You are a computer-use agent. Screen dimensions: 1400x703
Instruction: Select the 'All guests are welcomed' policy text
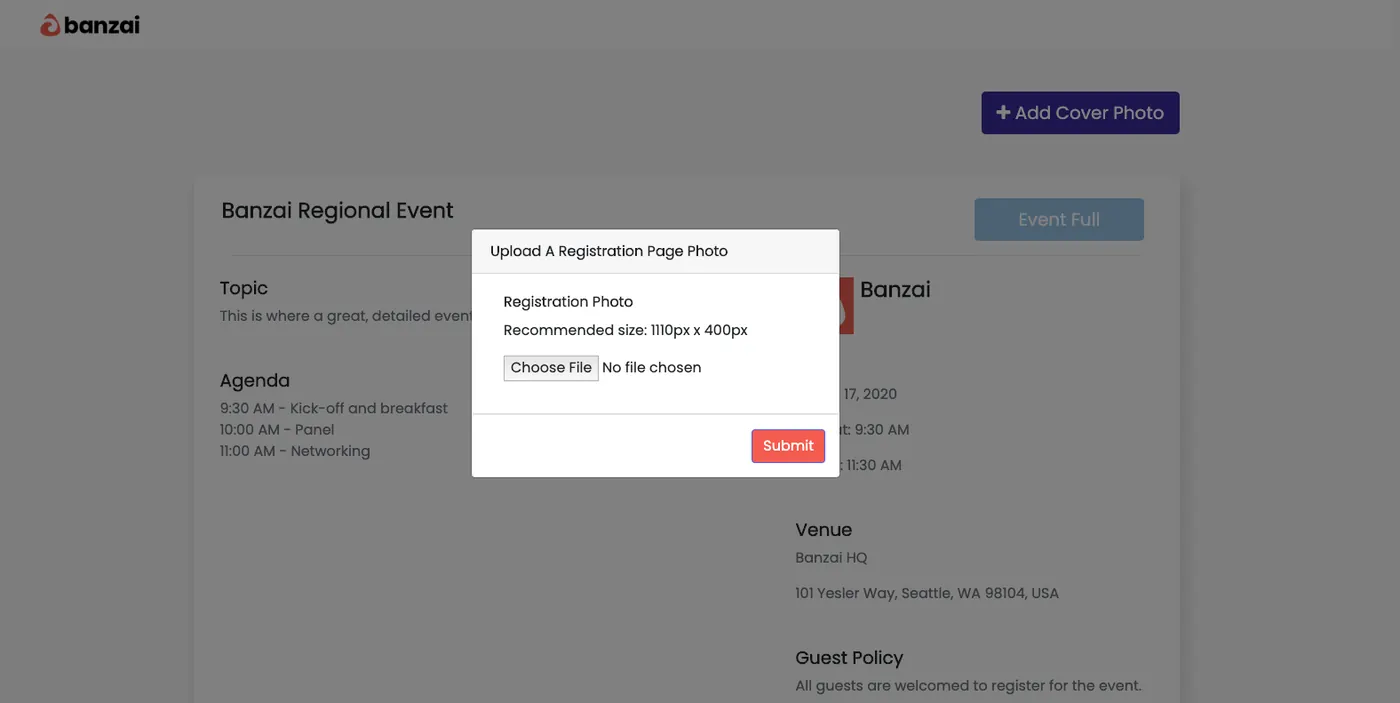pyautogui.click(x=968, y=686)
